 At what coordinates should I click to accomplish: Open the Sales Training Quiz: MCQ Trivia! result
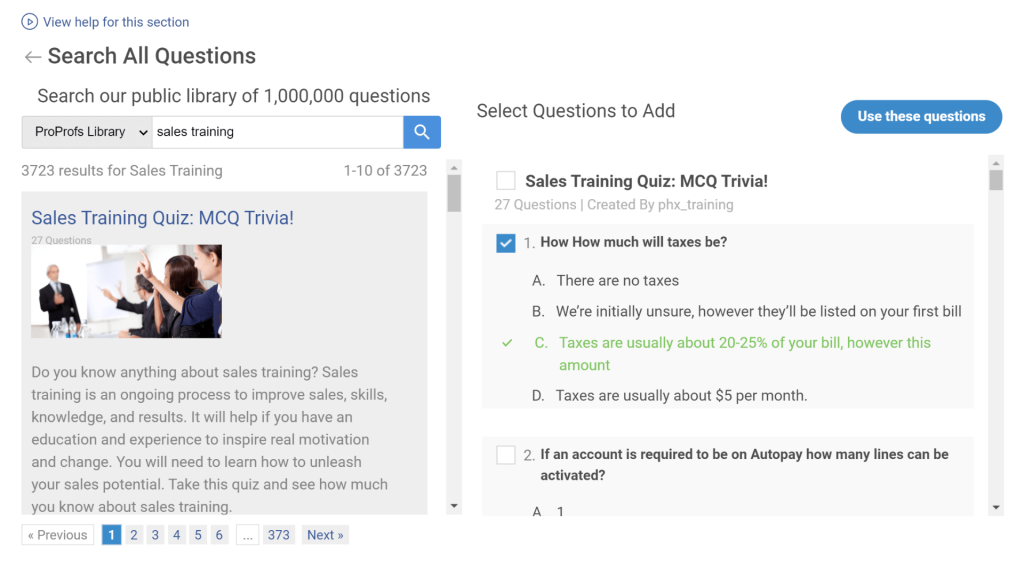tap(162, 218)
